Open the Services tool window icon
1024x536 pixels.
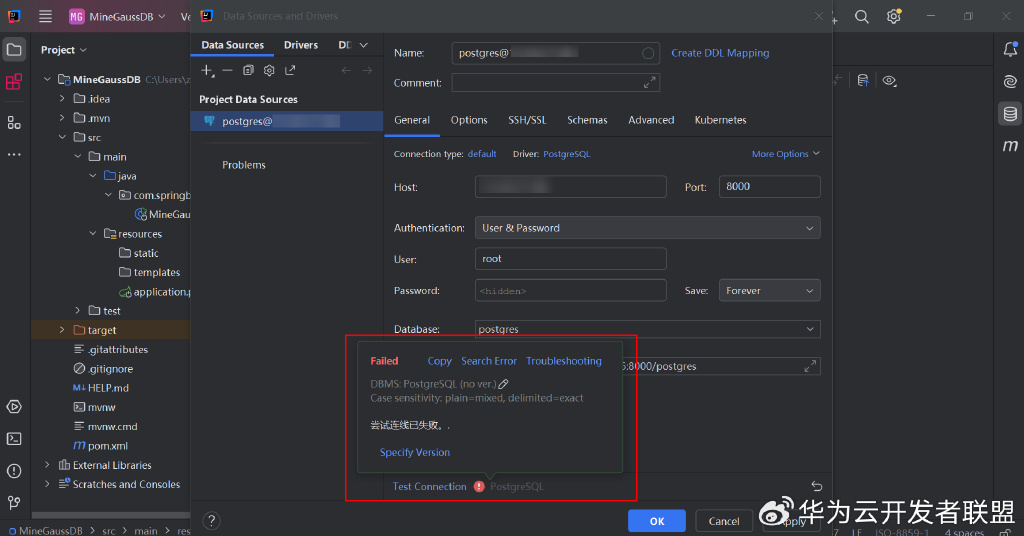coord(14,407)
